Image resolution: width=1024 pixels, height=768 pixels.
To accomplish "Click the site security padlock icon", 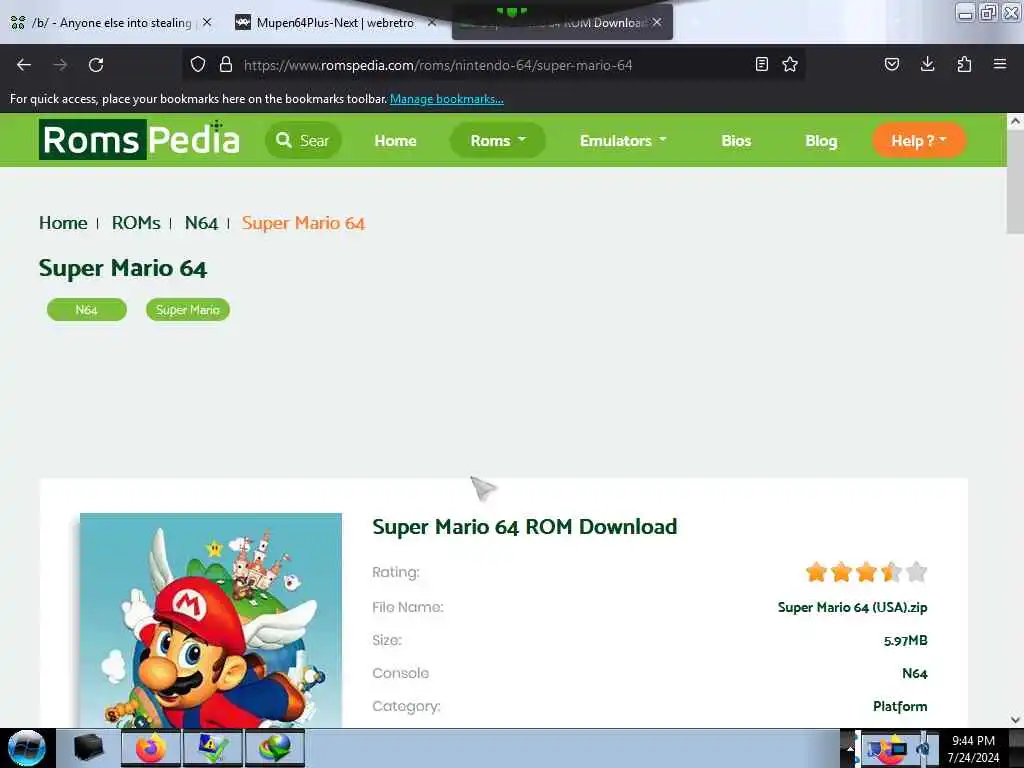I will tap(226, 64).
